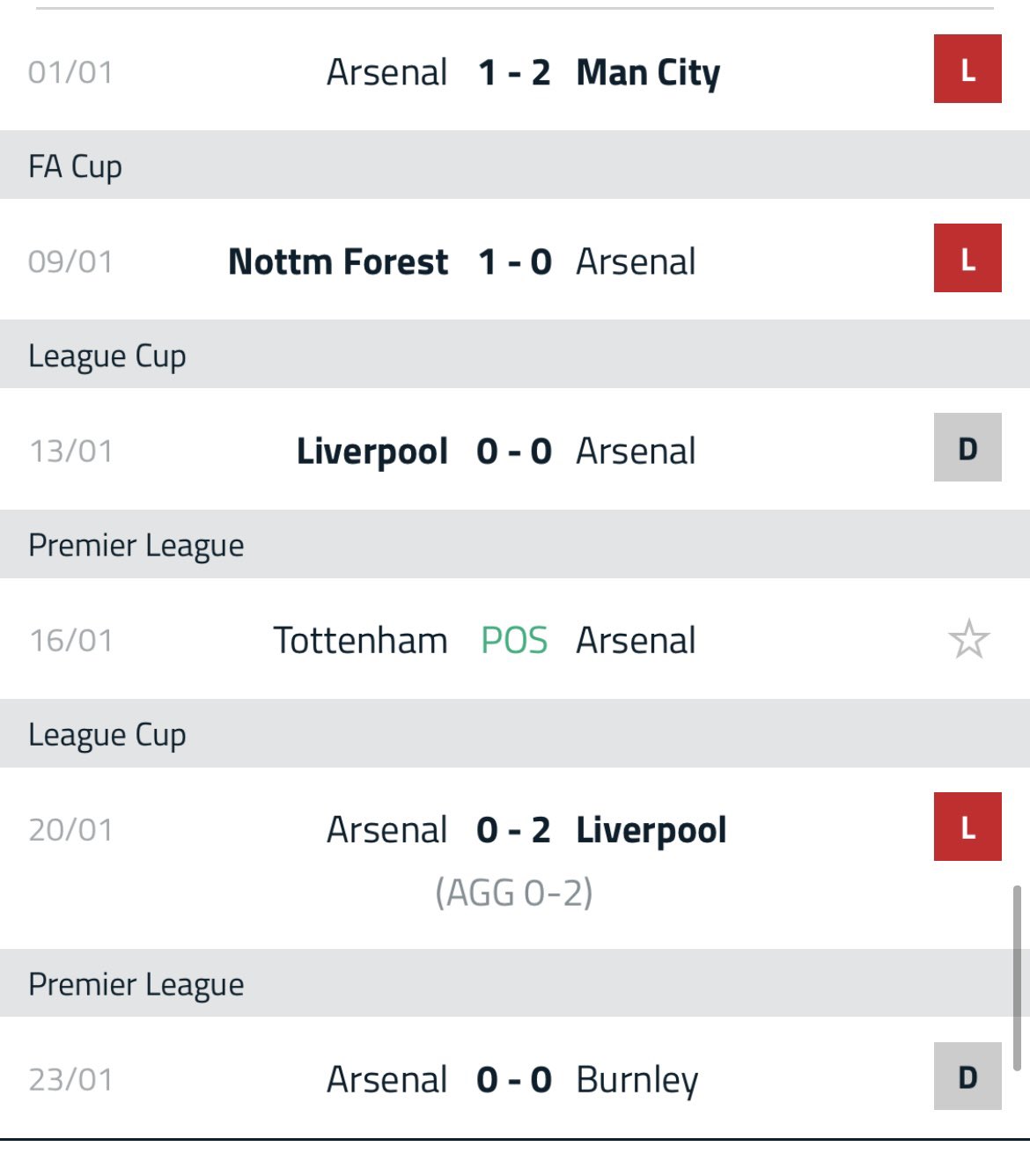Click grey D badge on Burnley match

coord(967,1077)
